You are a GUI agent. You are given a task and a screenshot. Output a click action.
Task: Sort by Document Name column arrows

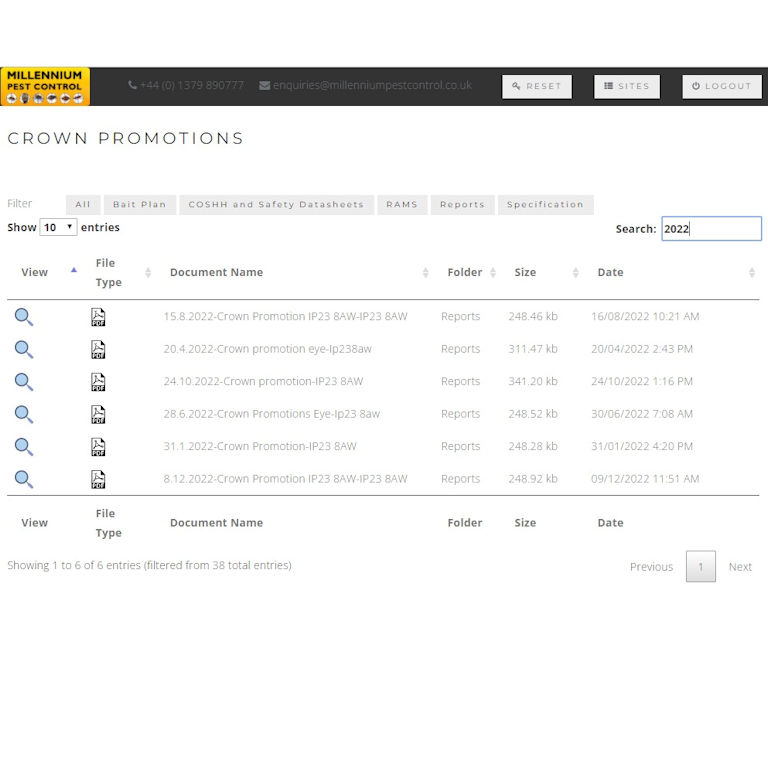point(425,273)
